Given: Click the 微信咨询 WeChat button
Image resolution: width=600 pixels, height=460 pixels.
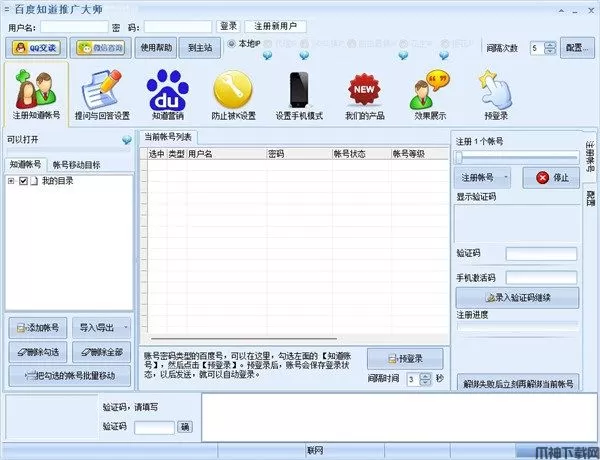Looking at the screenshot, I should coord(101,48).
